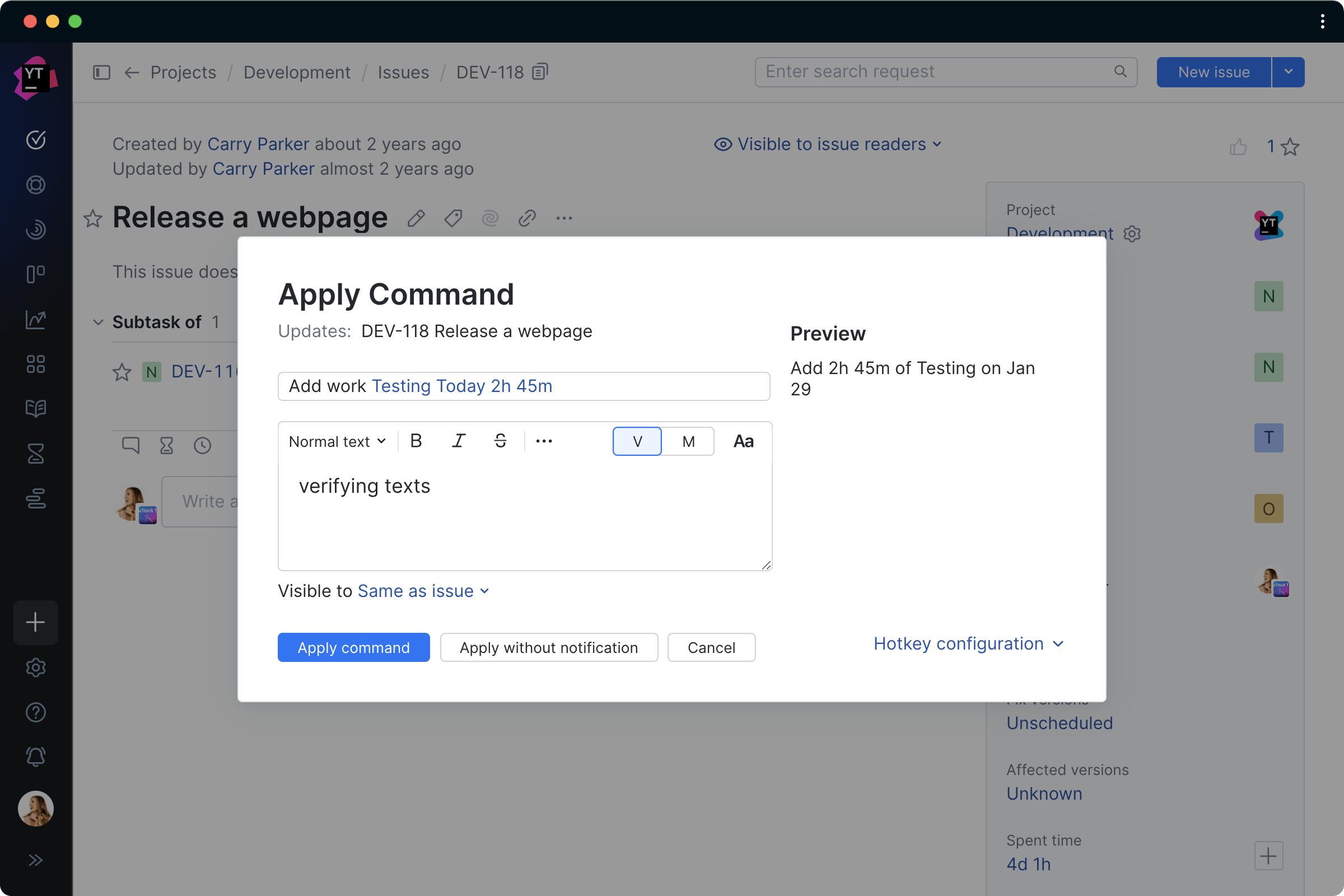Click Unscheduled fix versions value
The width and height of the screenshot is (1344, 896).
[x=1060, y=724]
